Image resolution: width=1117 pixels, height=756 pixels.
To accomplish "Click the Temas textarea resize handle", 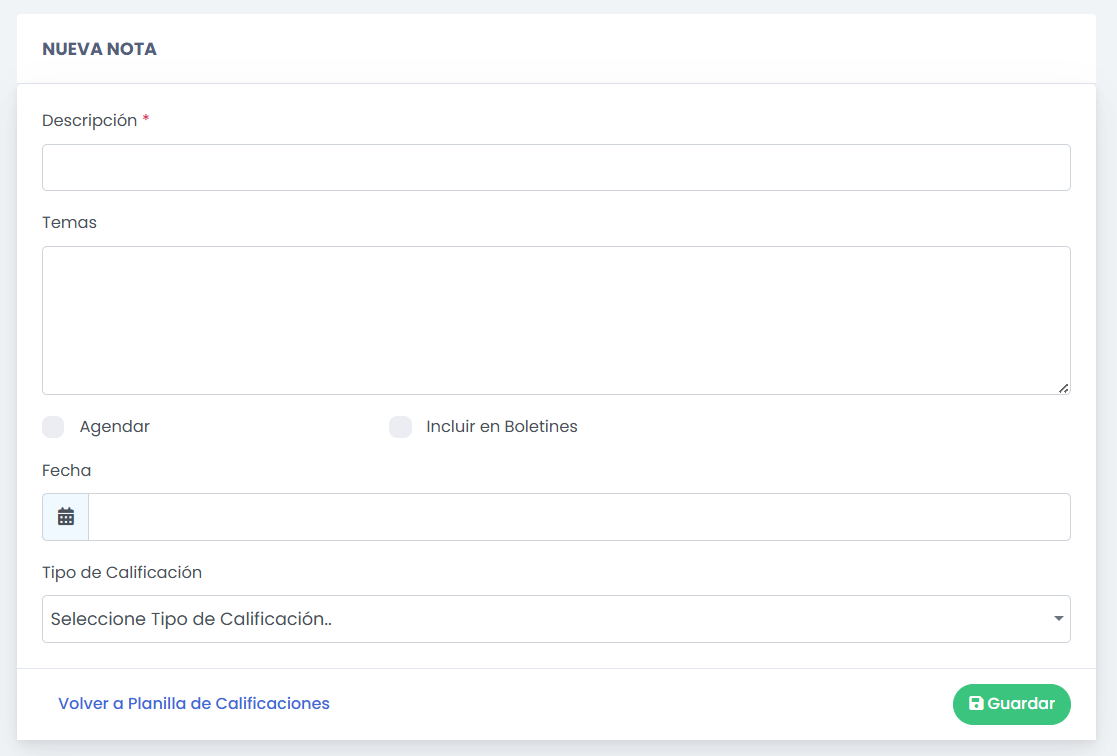I will [x=1063, y=388].
